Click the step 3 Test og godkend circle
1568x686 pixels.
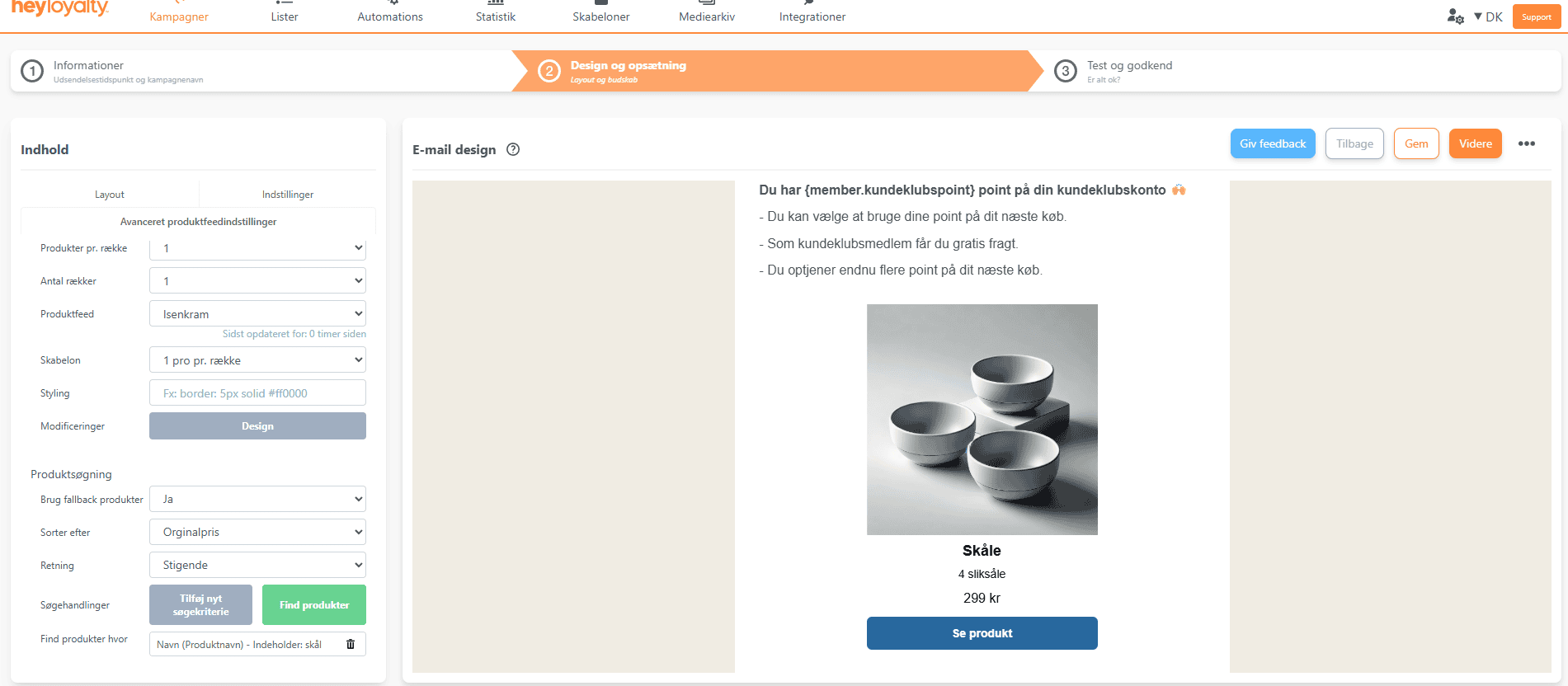(1066, 71)
